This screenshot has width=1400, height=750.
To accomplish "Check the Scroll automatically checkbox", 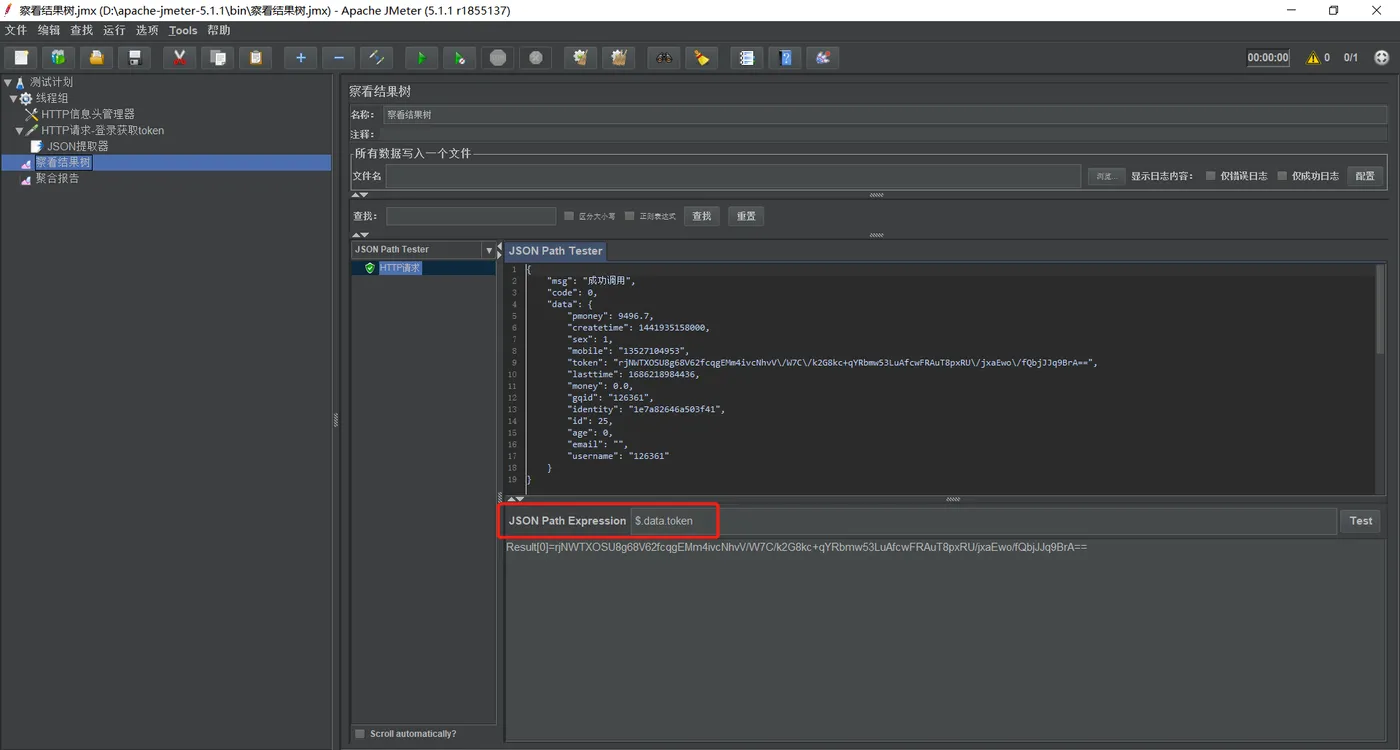I will pyautogui.click(x=360, y=734).
